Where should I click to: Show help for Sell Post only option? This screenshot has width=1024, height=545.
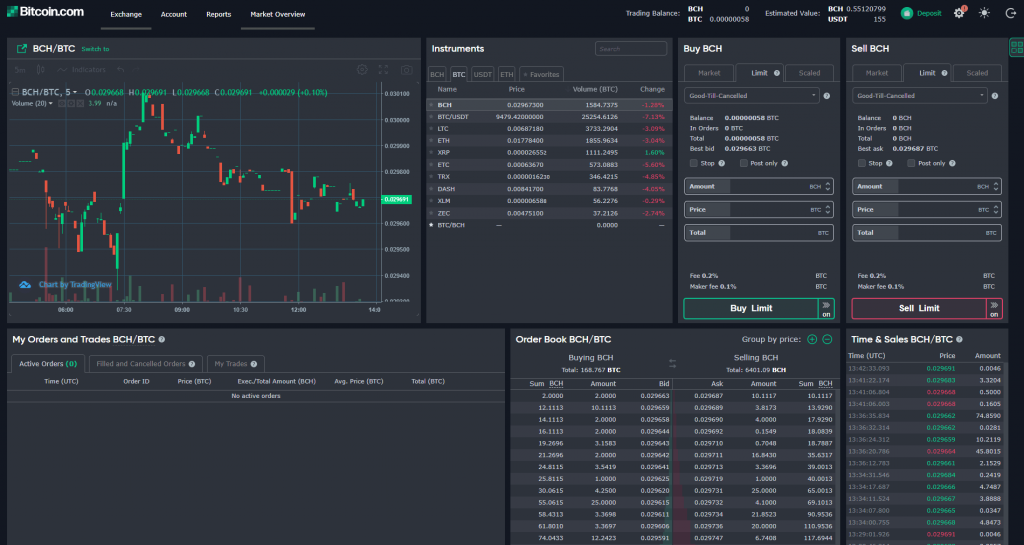pos(952,163)
